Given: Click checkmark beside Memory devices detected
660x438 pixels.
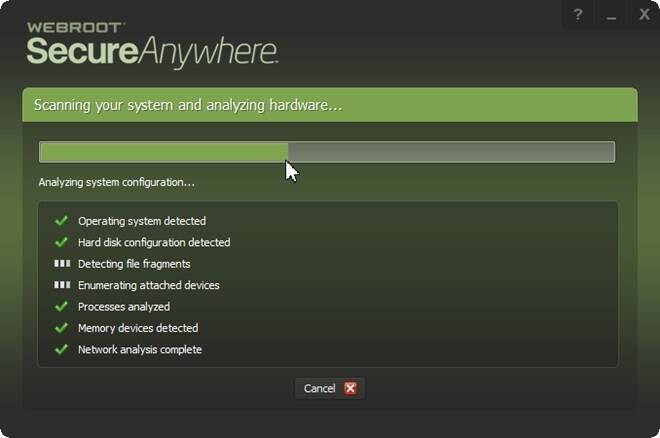Looking at the screenshot, I should click(x=61, y=328).
